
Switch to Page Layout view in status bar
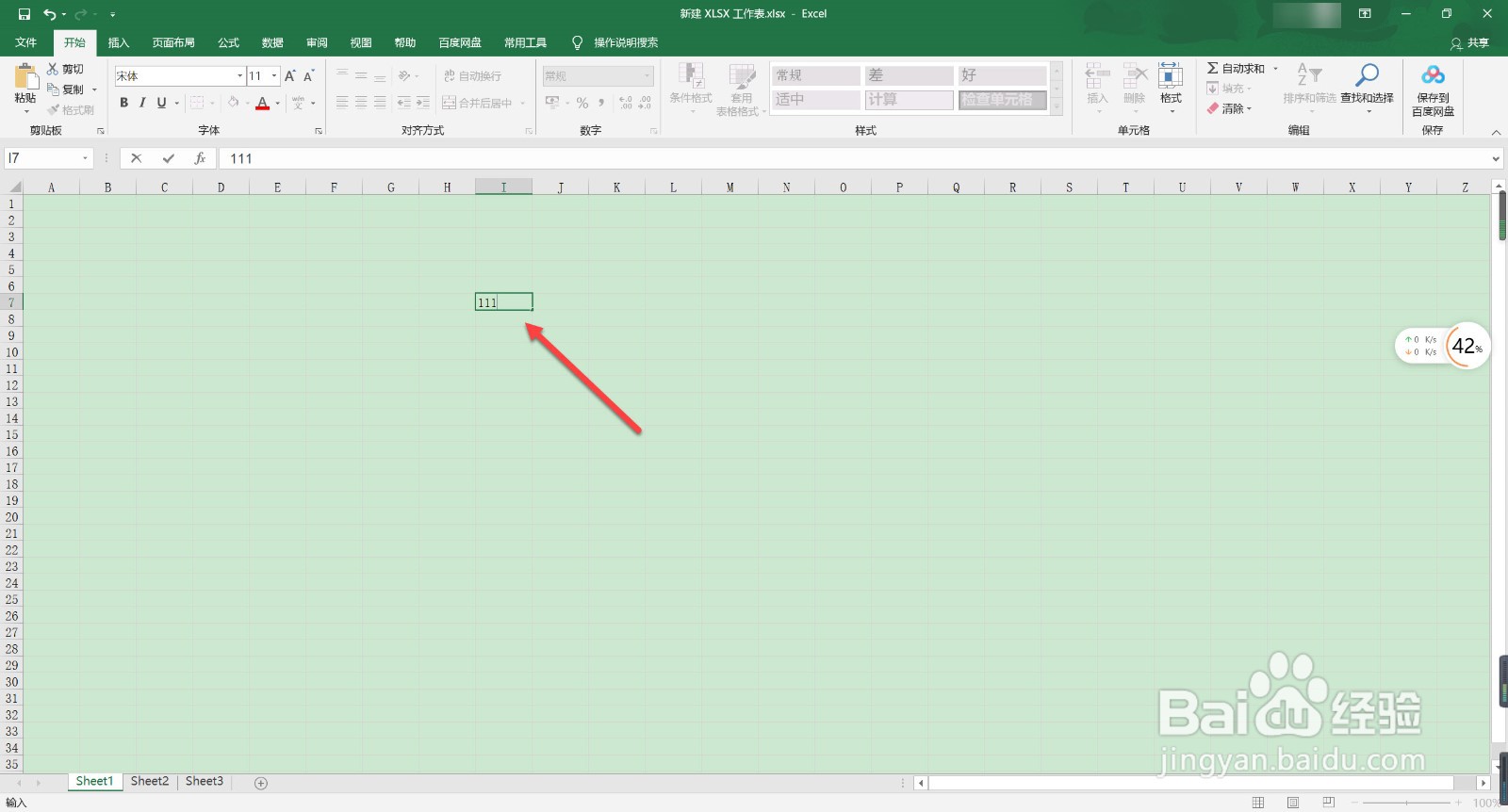(1293, 803)
